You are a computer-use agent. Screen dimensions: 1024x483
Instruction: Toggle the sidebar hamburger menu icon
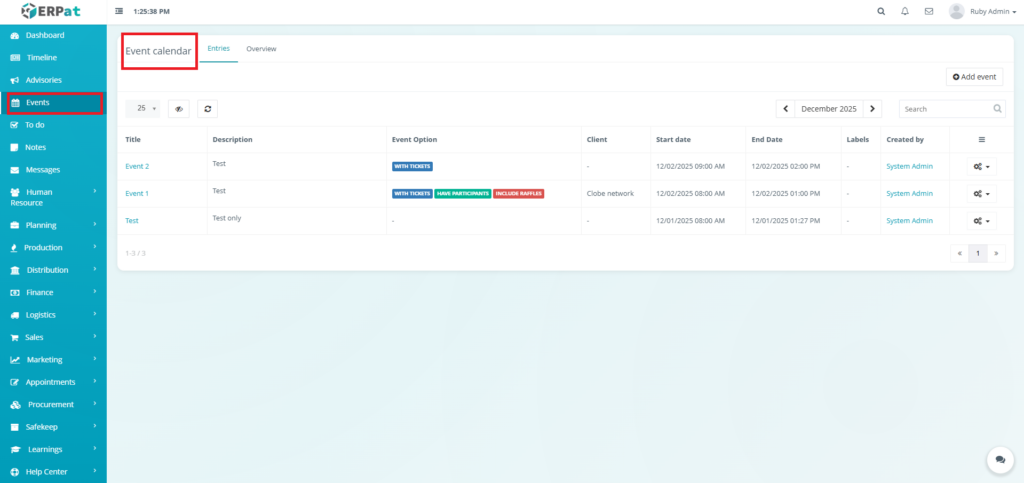point(120,11)
